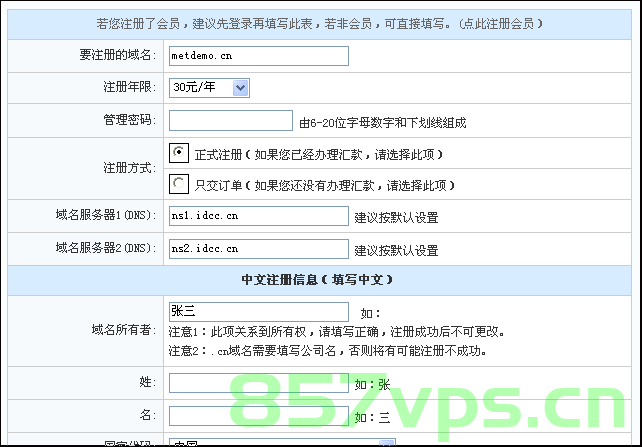
Task: Click the 注意1 ownership warning text
Action: coord(337,332)
